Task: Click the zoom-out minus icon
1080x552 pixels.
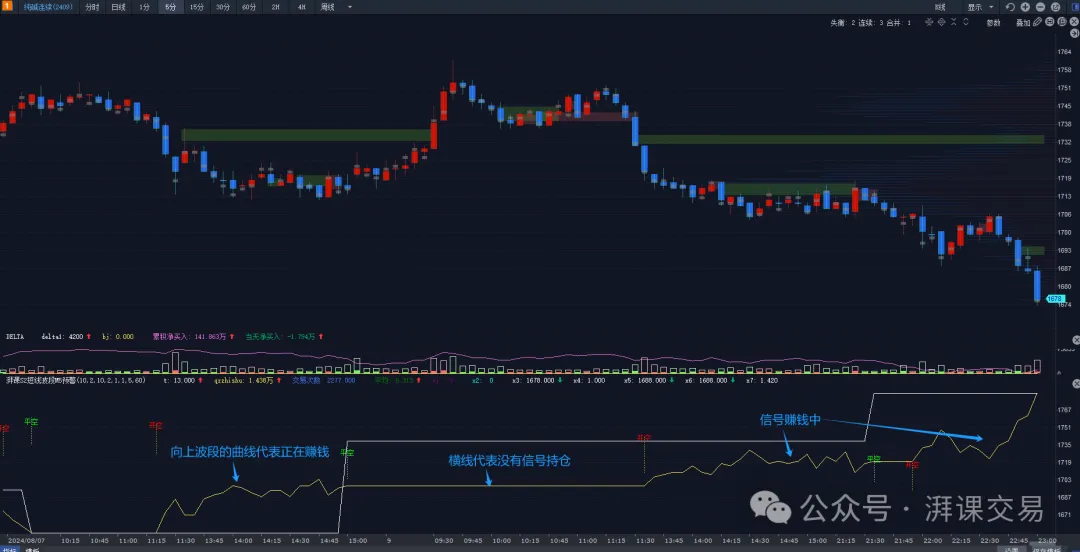Action: [x=1040, y=7]
